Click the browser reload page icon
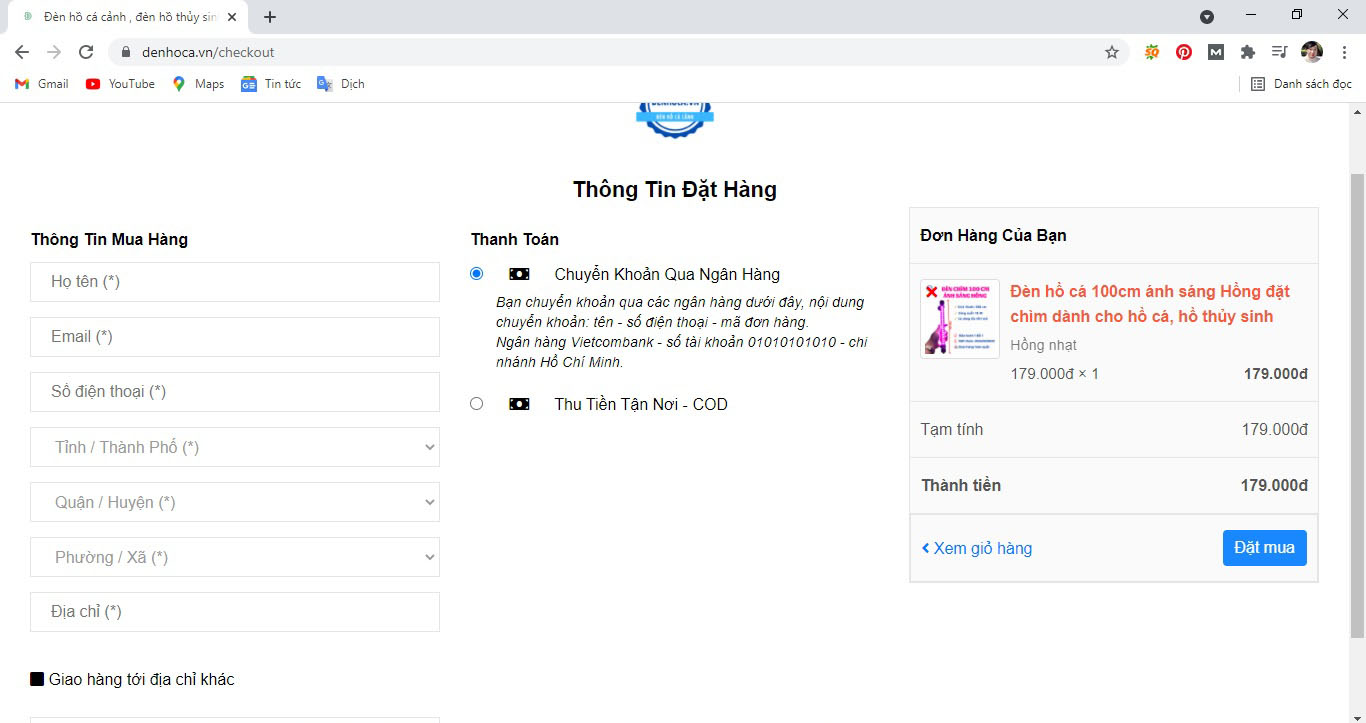The width and height of the screenshot is (1366, 723). click(86, 52)
